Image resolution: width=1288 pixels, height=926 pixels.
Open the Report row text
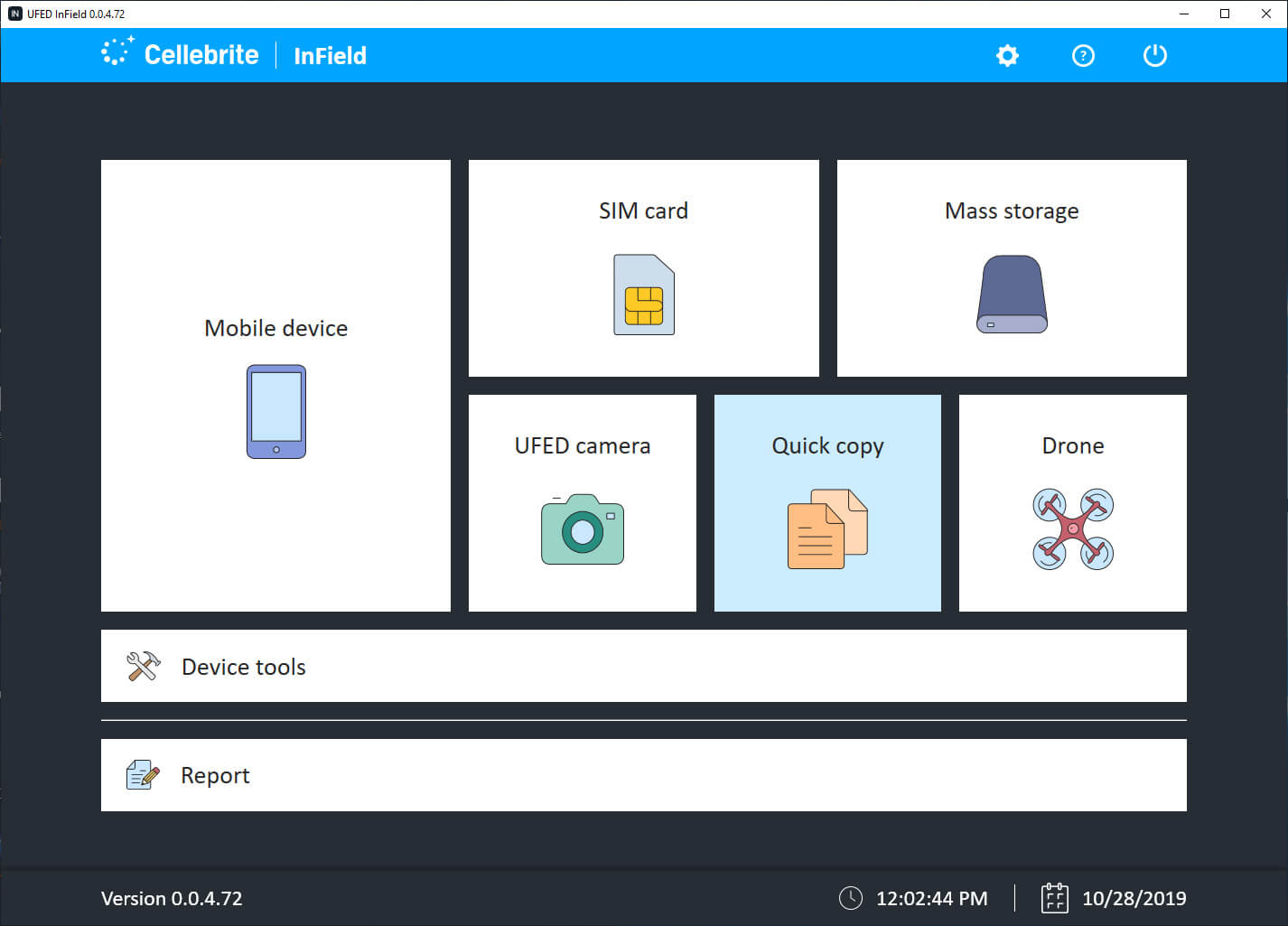click(215, 776)
